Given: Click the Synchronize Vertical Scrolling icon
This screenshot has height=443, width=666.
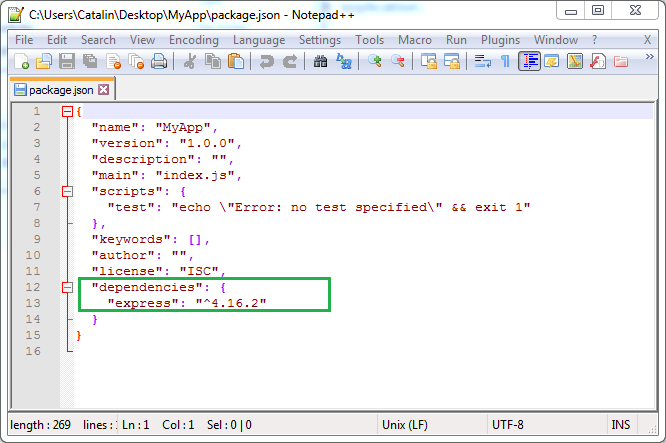Looking at the screenshot, I should 429,61.
